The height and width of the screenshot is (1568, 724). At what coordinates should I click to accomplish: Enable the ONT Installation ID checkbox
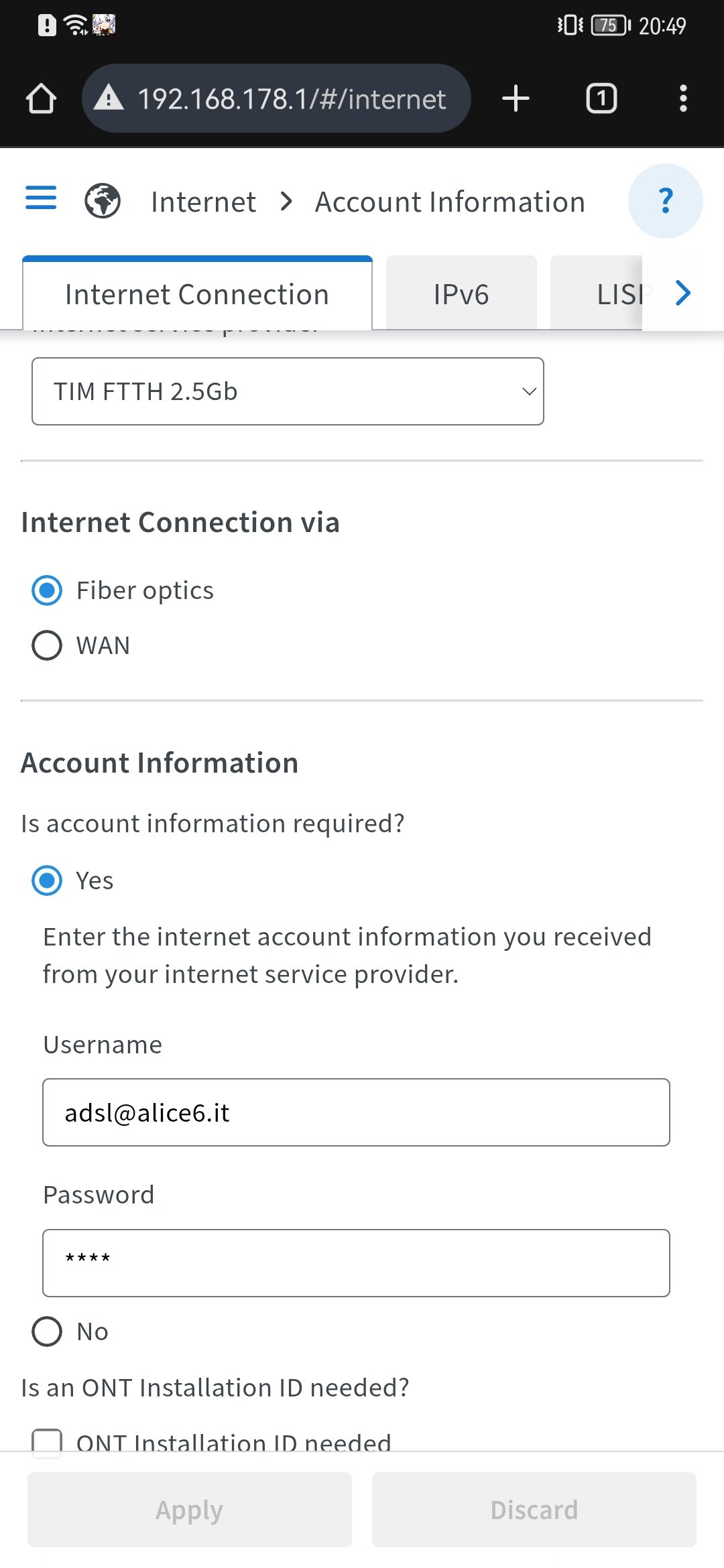pos(47,1441)
